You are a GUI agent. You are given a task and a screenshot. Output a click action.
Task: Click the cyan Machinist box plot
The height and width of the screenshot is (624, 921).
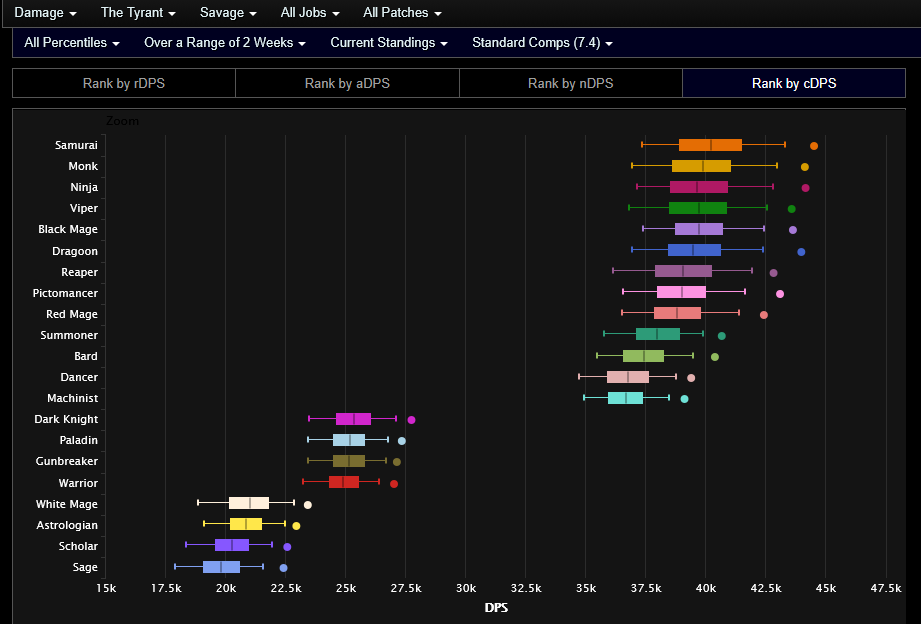[x=626, y=398]
